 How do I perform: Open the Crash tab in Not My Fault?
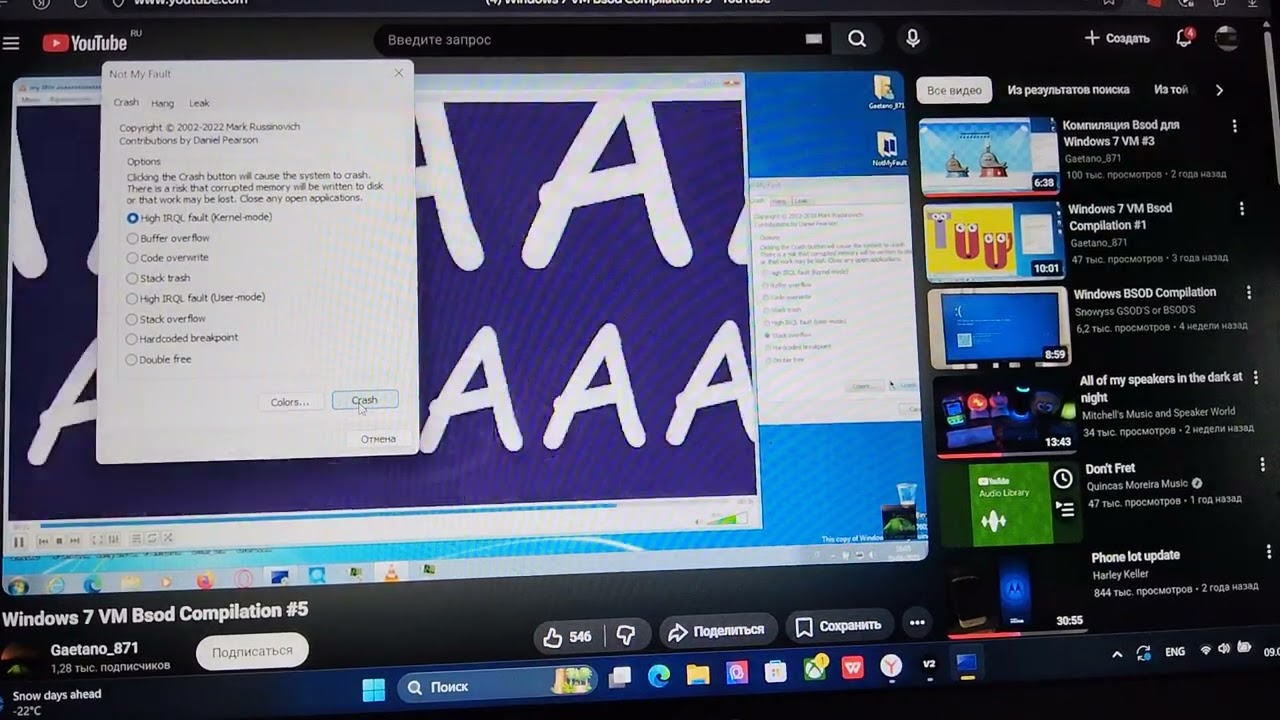tap(126, 102)
